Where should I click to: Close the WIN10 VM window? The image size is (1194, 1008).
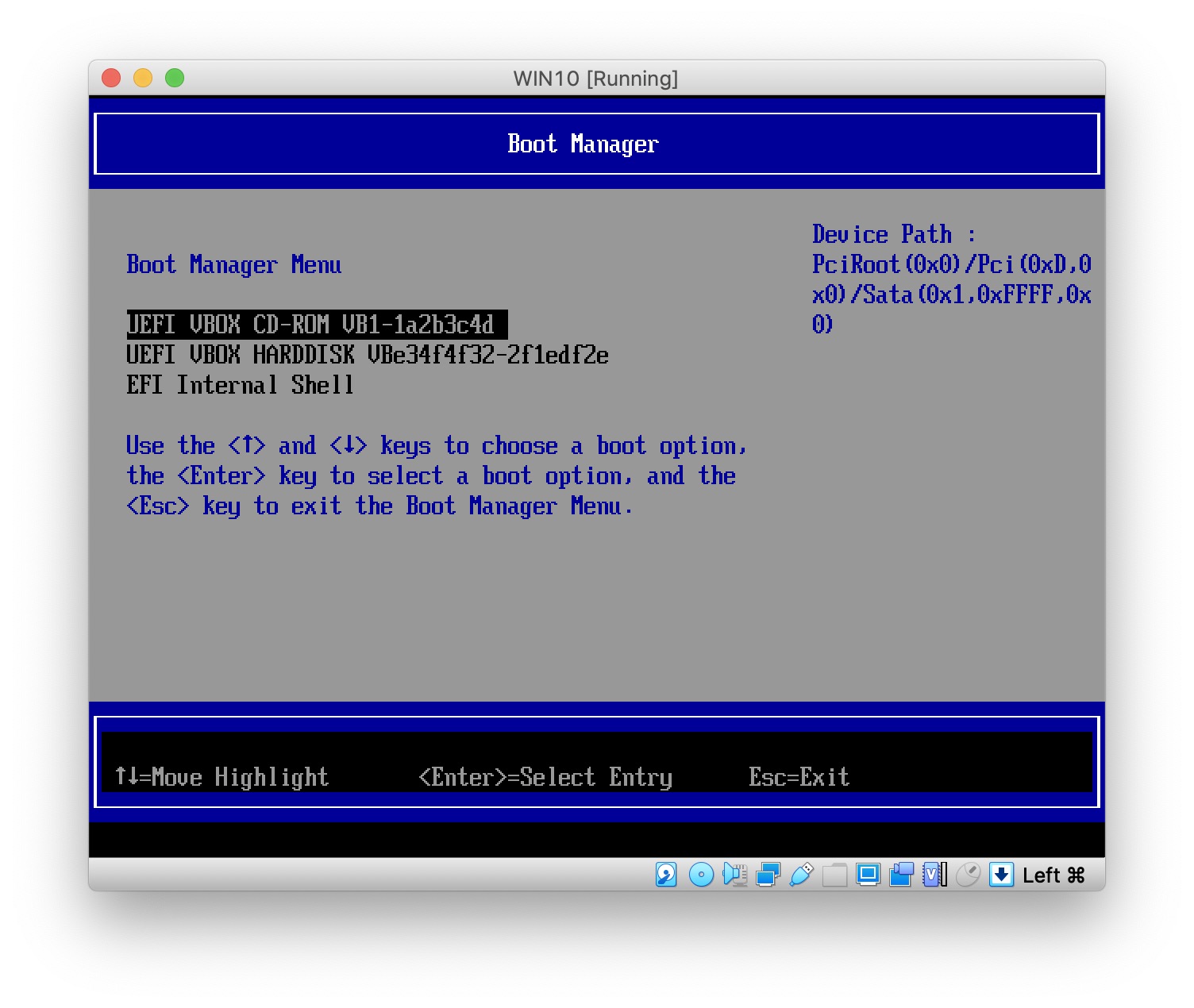pos(111,78)
